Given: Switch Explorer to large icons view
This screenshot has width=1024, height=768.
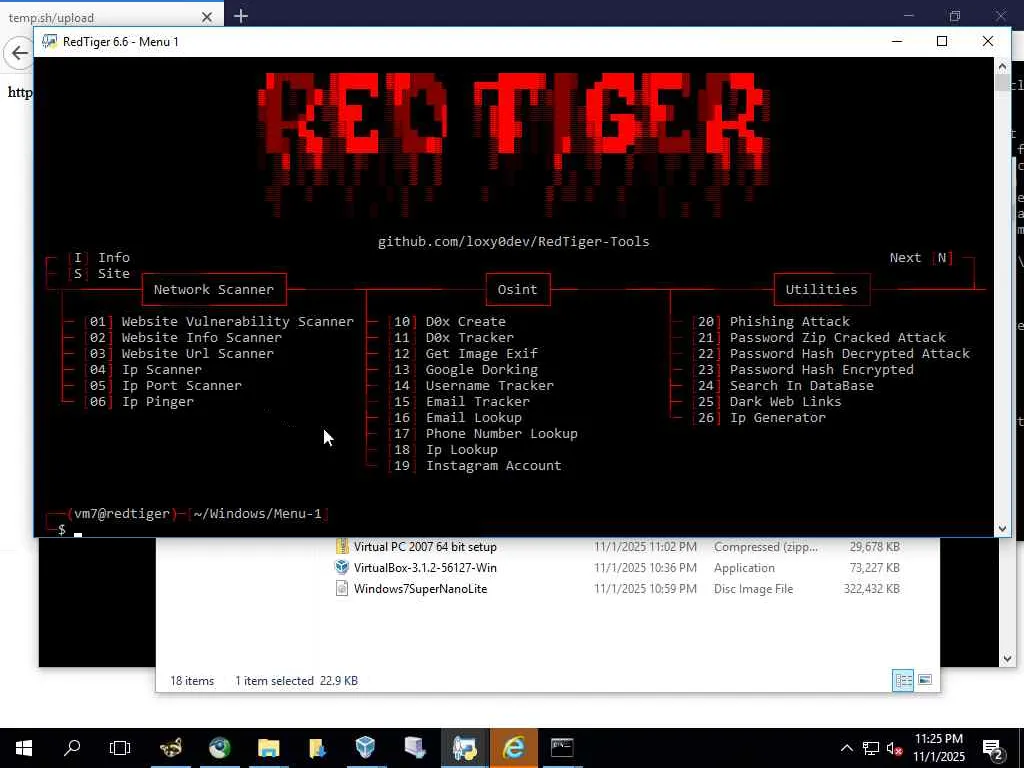Looking at the screenshot, I should pyautogui.click(x=925, y=680).
